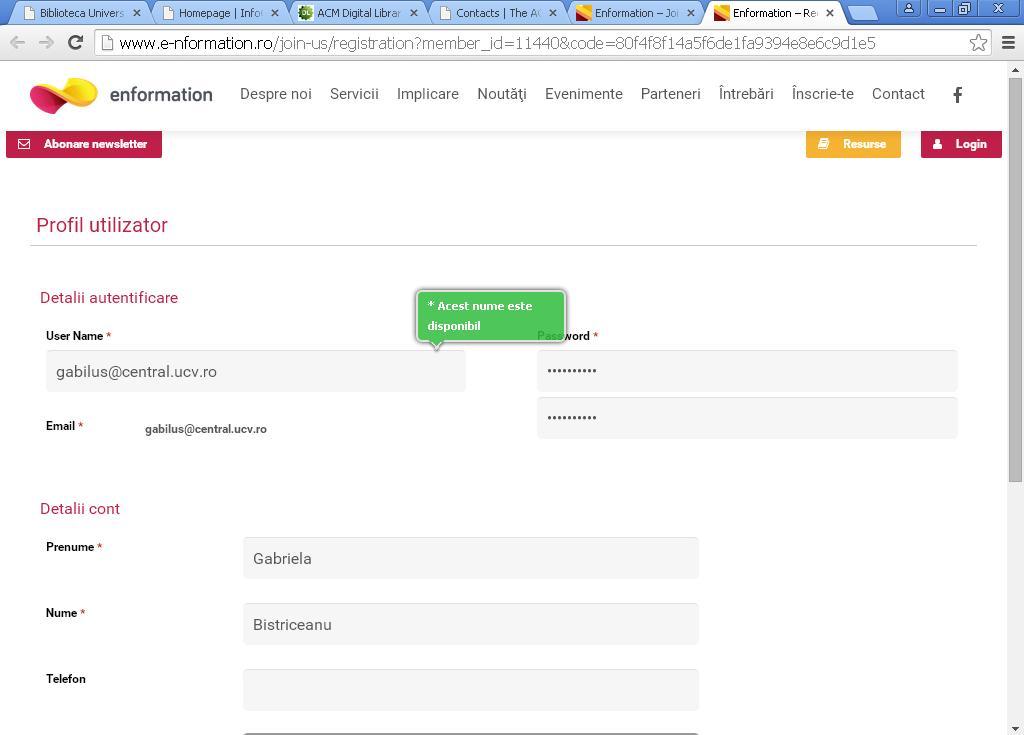Switch to the Biblioteca Univers tab

[x=81, y=13]
